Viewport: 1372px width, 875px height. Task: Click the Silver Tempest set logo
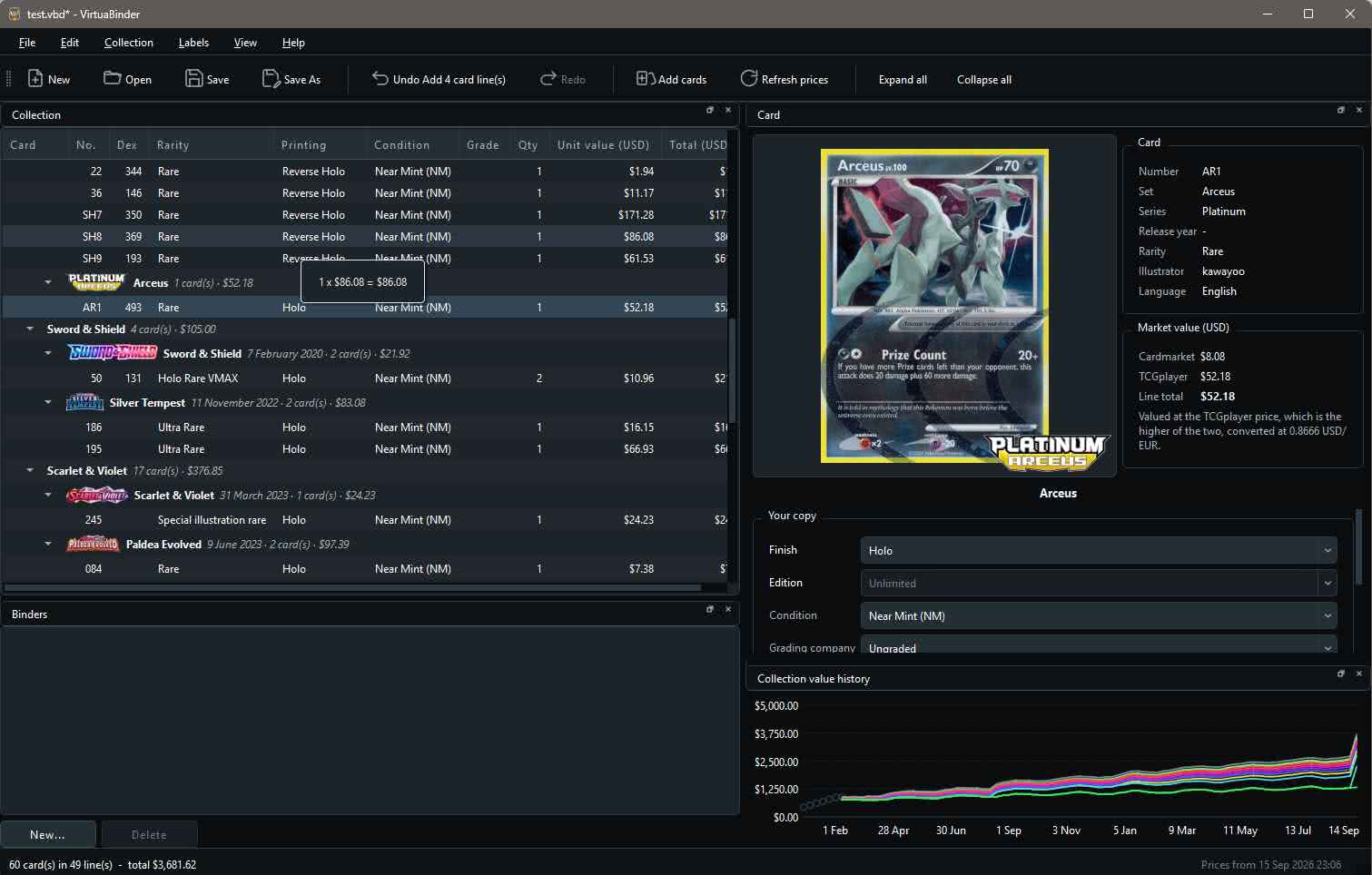click(x=84, y=402)
